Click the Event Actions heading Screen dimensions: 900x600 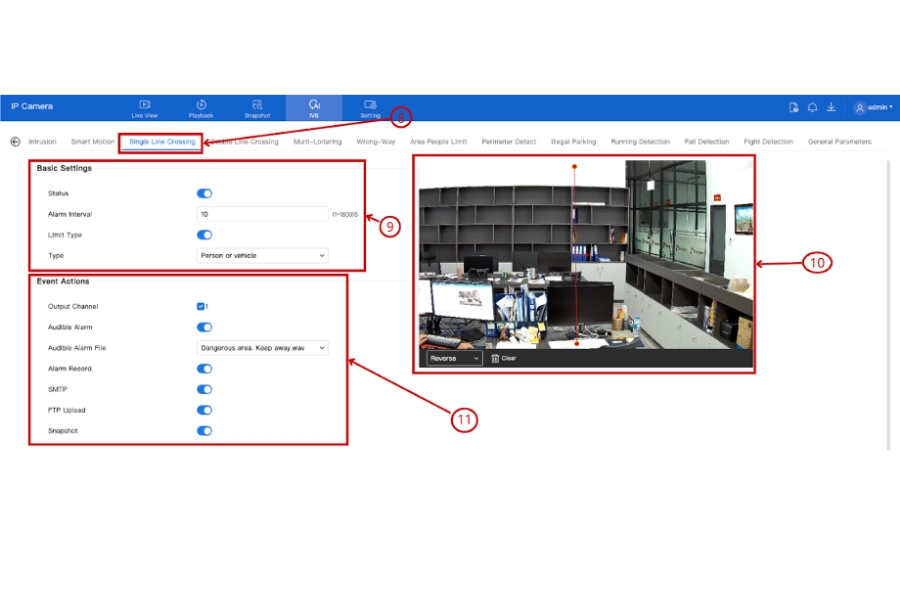(x=63, y=281)
